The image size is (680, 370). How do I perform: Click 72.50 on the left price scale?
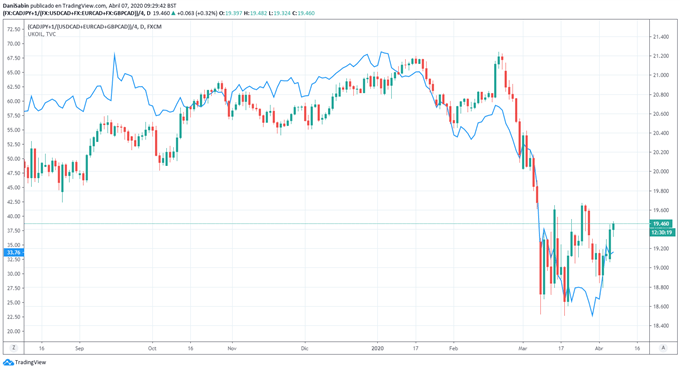tap(13, 29)
